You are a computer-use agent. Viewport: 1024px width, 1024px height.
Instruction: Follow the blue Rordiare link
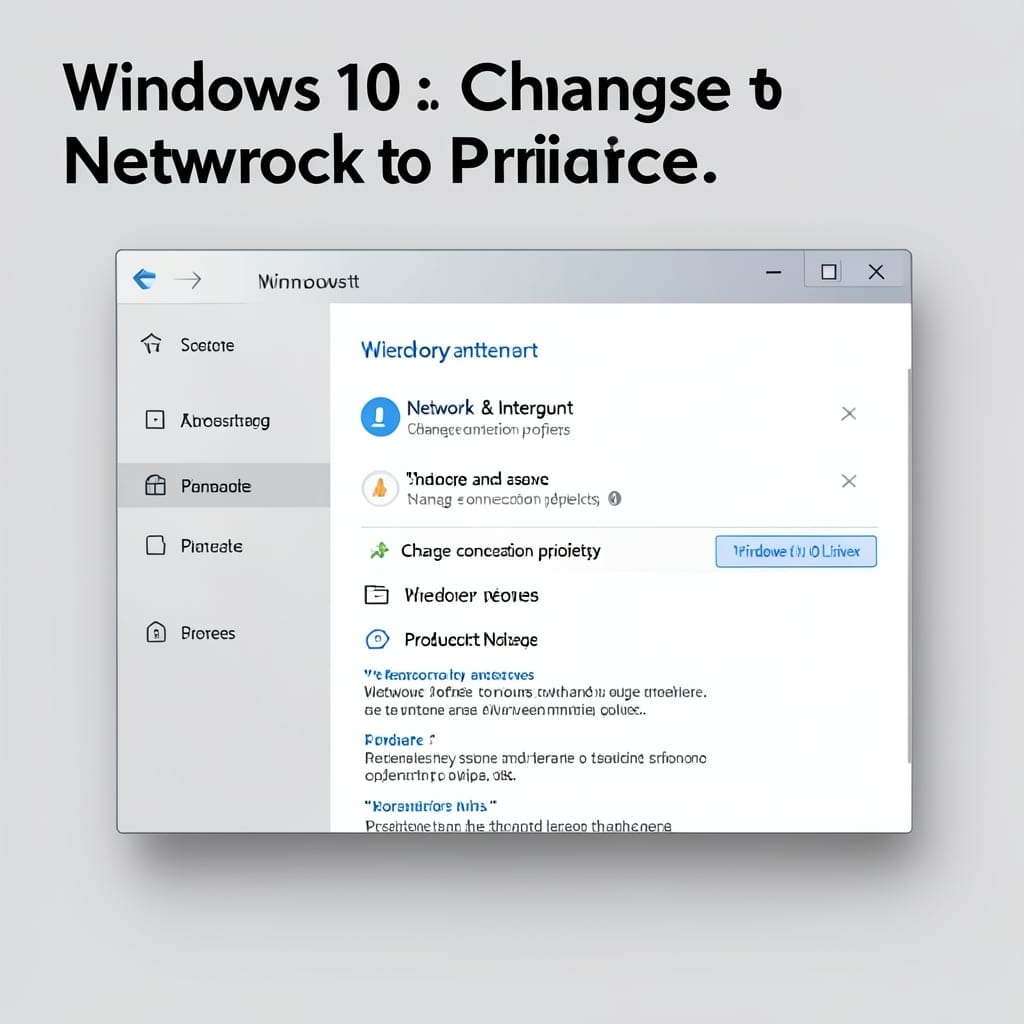pos(399,740)
